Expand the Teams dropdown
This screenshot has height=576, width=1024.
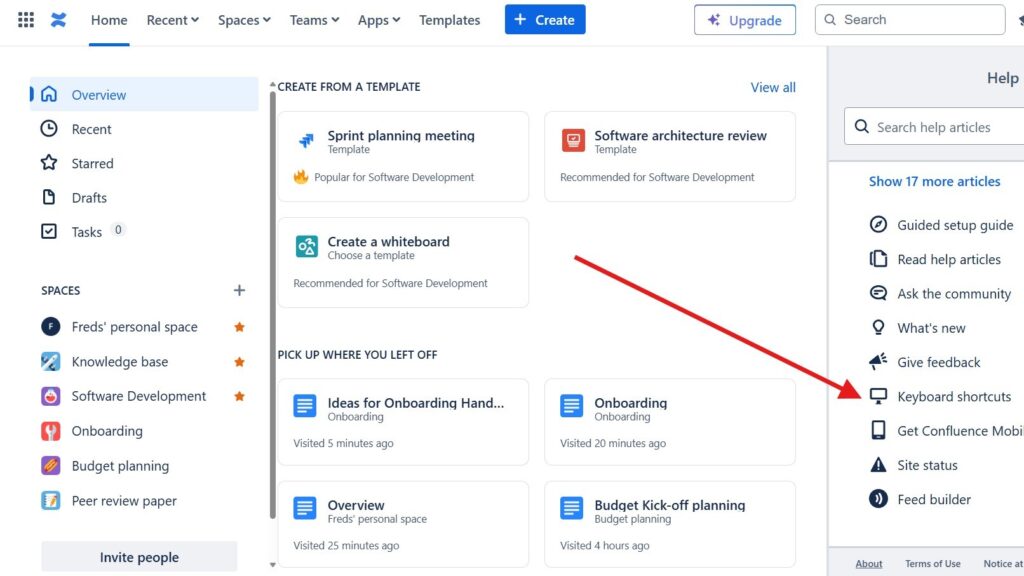click(313, 19)
